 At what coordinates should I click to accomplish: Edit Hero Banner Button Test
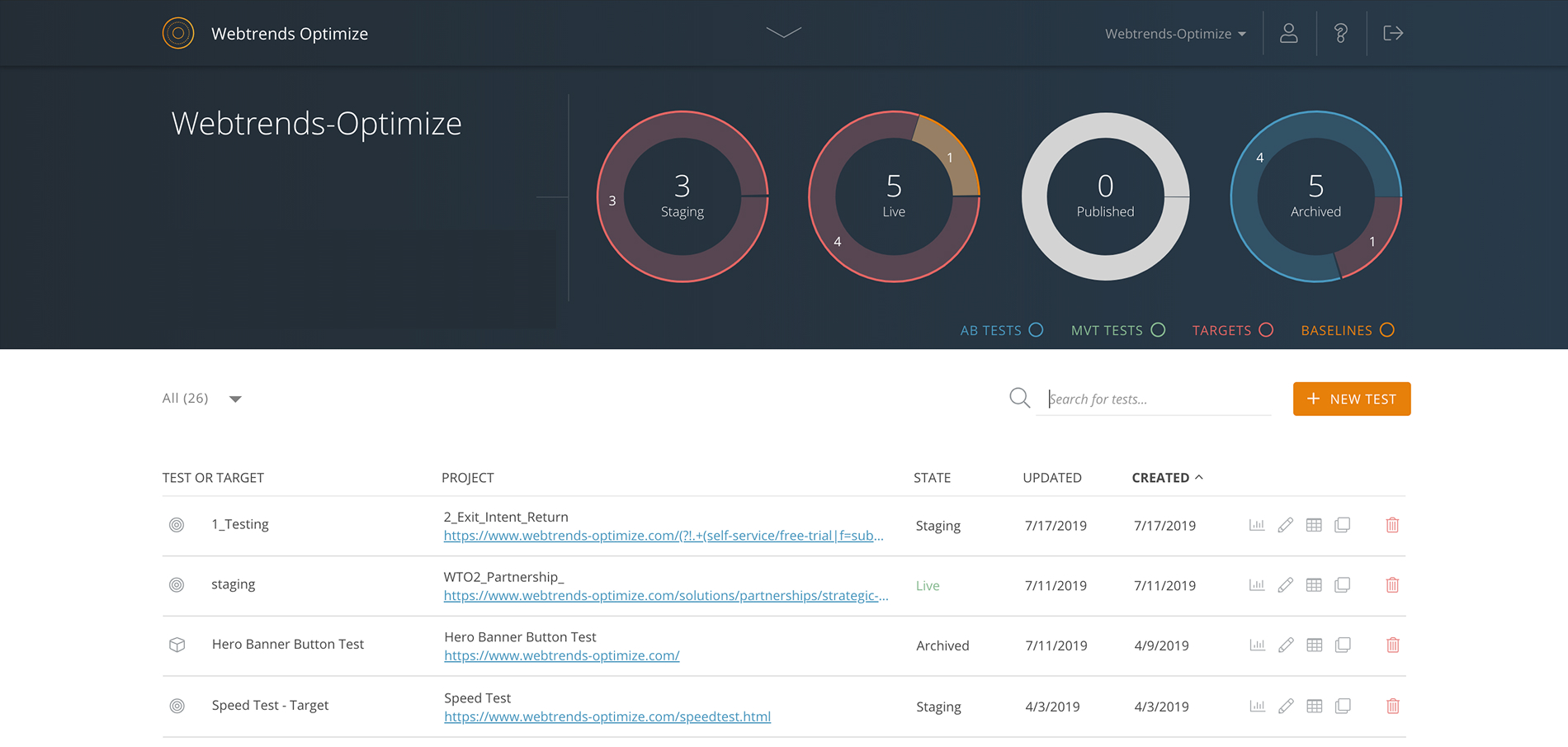(x=1286, y=645)
